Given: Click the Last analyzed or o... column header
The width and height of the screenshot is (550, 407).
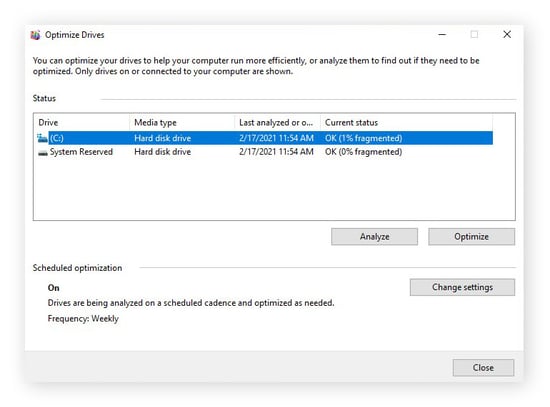Looking at the screenshot, I should (277, 122).
